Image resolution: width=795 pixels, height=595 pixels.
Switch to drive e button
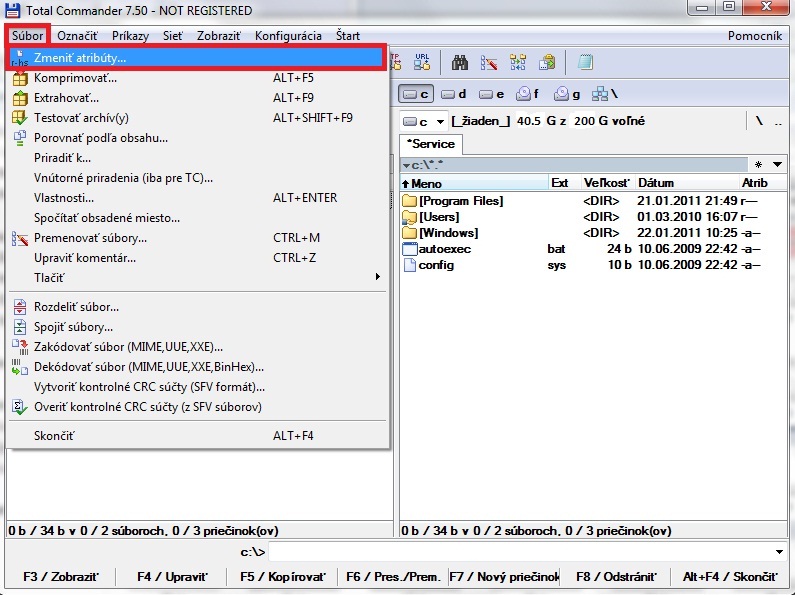tap(491, 94)
